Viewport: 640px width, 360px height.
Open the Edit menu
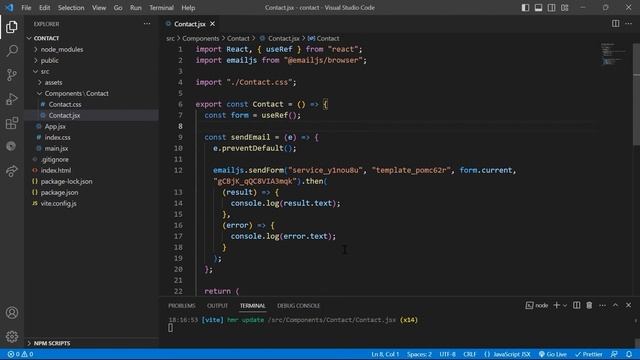[x=44, y=8]
